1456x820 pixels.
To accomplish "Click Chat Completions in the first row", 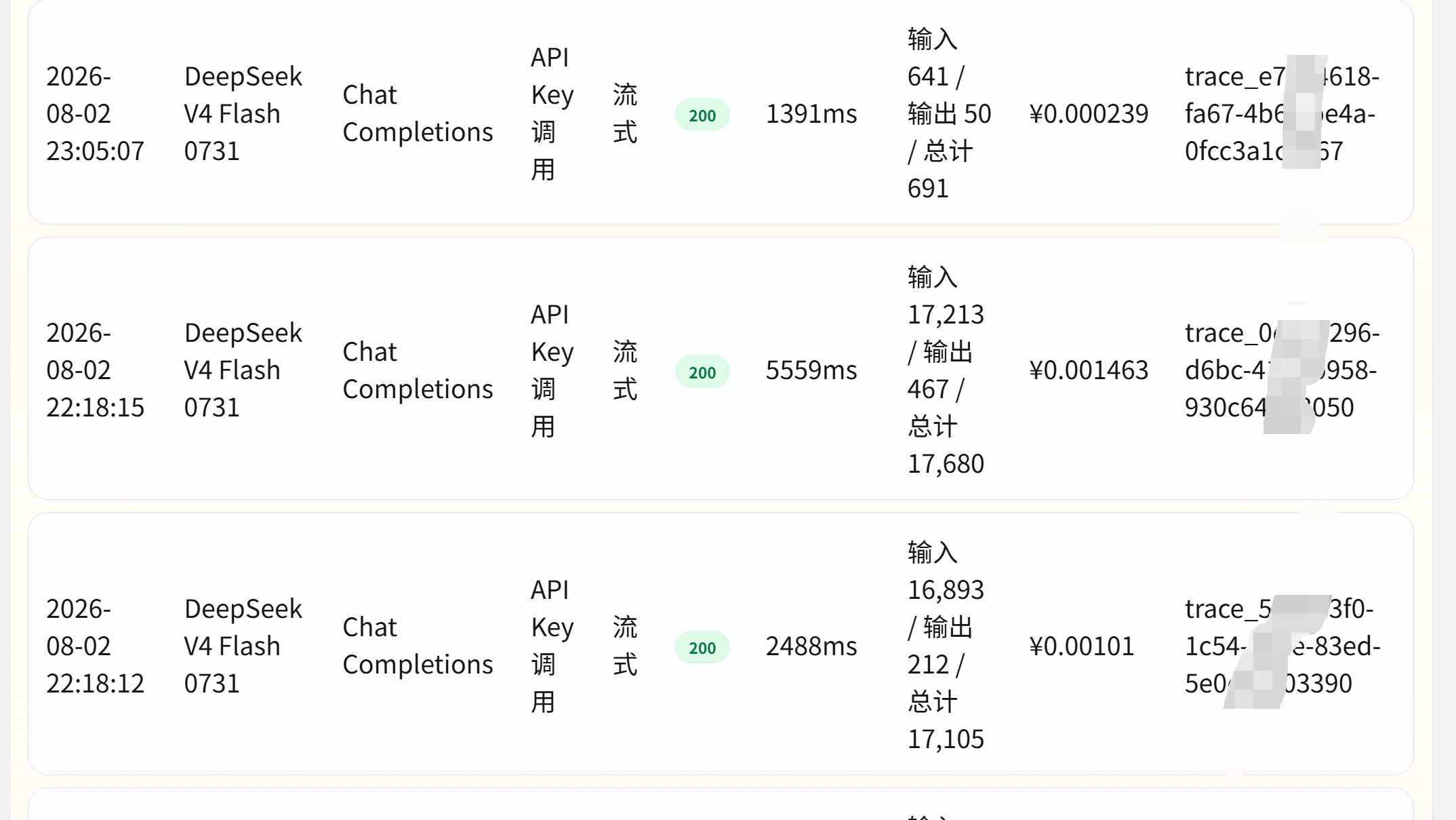I will pyautogui.click(x=418, y=114).
